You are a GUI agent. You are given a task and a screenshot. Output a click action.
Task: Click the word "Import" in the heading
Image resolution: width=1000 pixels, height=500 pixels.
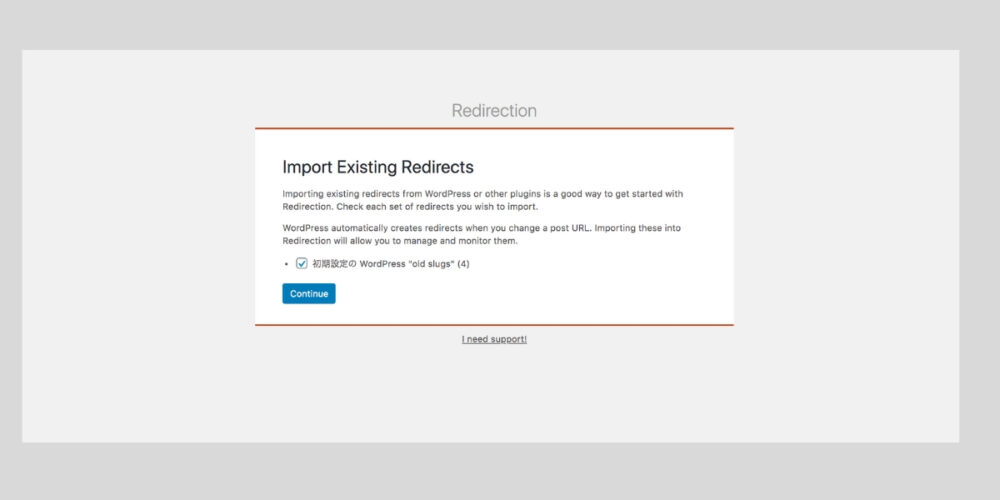[x=307, y=167]
